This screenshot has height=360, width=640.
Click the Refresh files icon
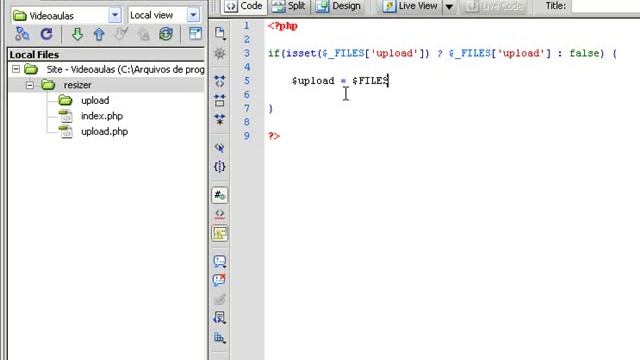[47, 34]
